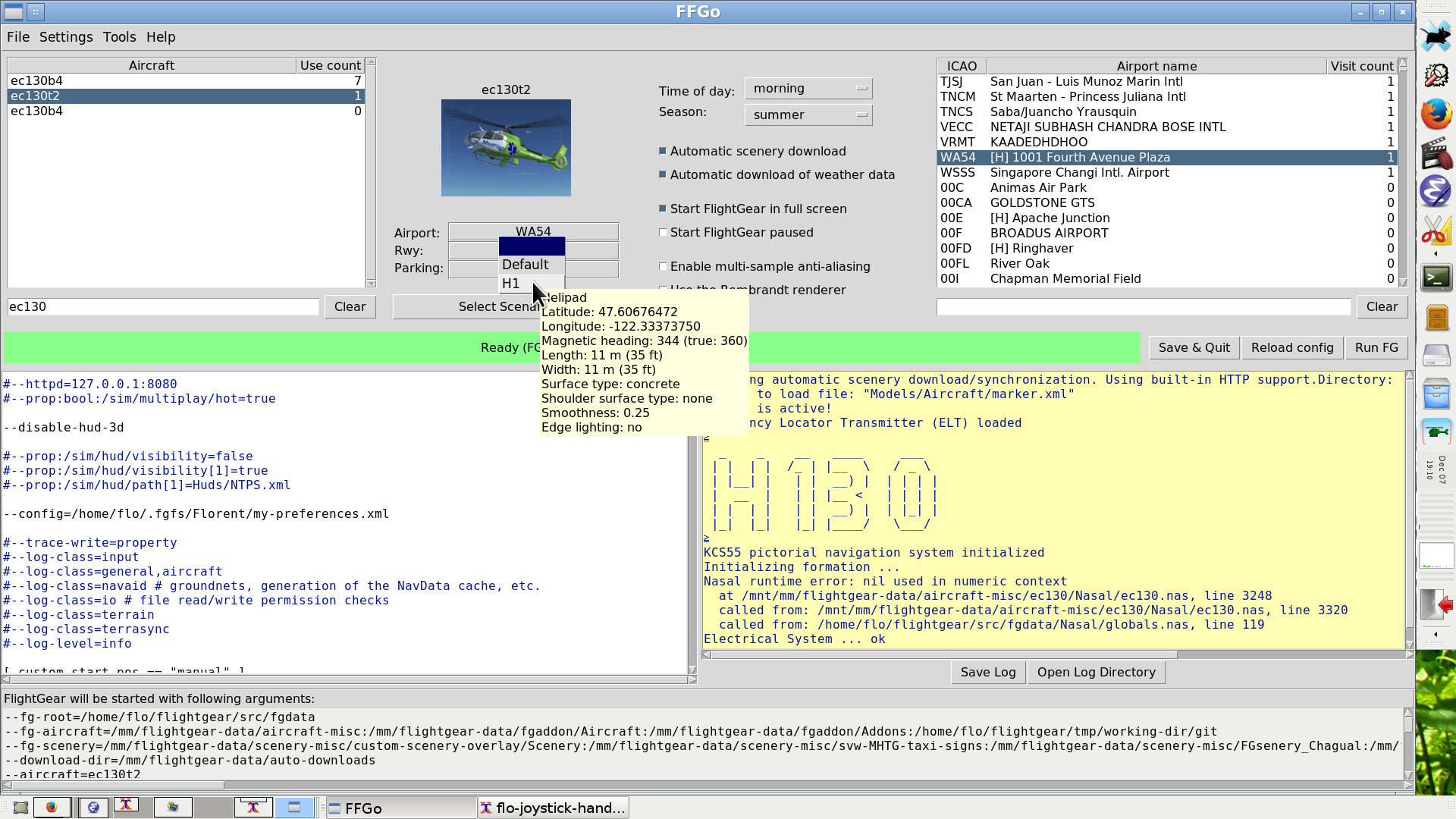This screenshot has height=819, width=1456.
Task: Launch the green helicopter icon in the side panel
Action: point(1436,432)
